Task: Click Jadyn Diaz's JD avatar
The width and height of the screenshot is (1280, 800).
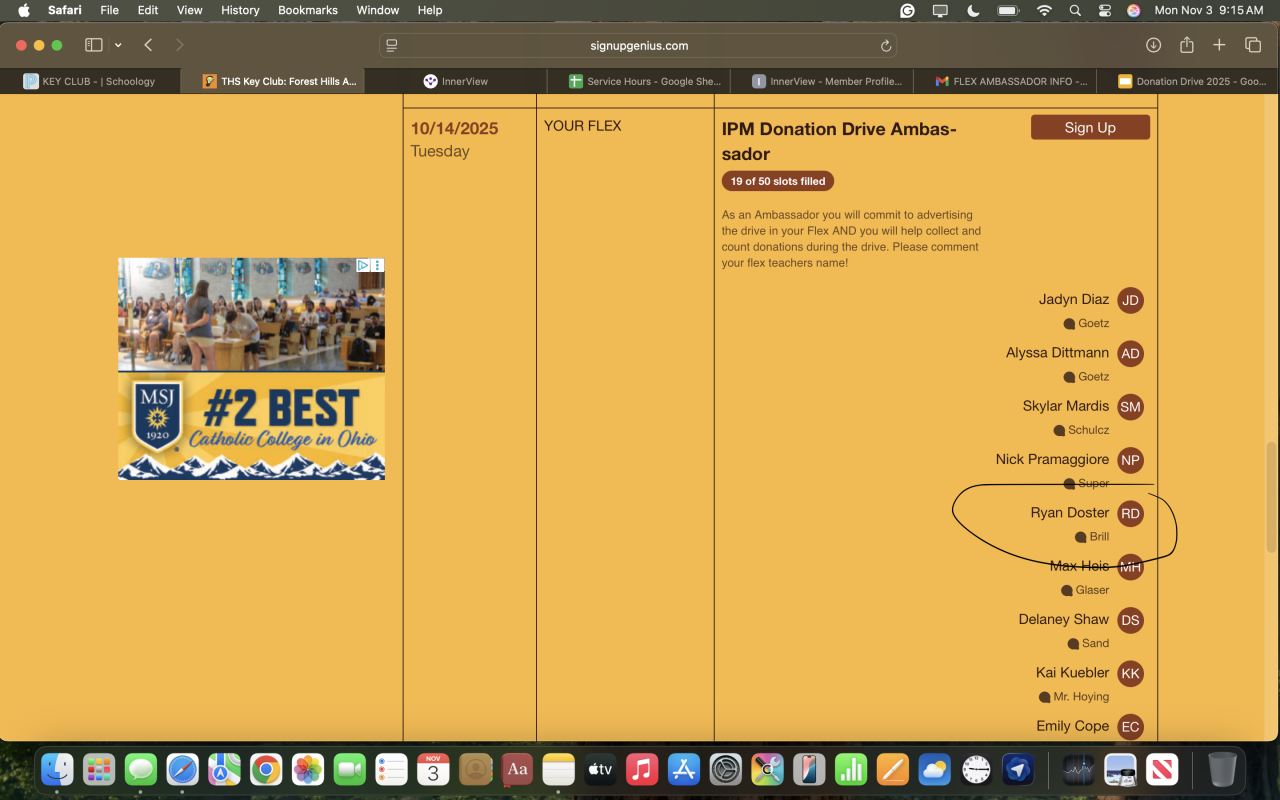Action: click(x=1130, y=300)
